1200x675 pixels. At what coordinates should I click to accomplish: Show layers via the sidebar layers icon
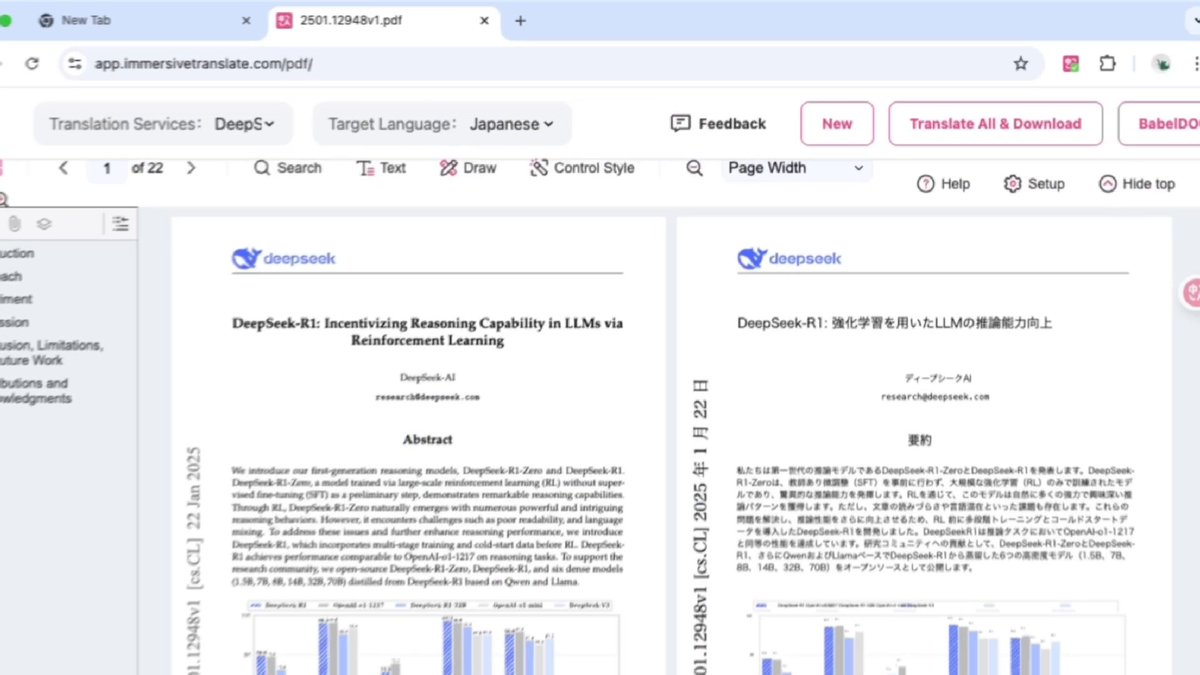coord(44,224)
